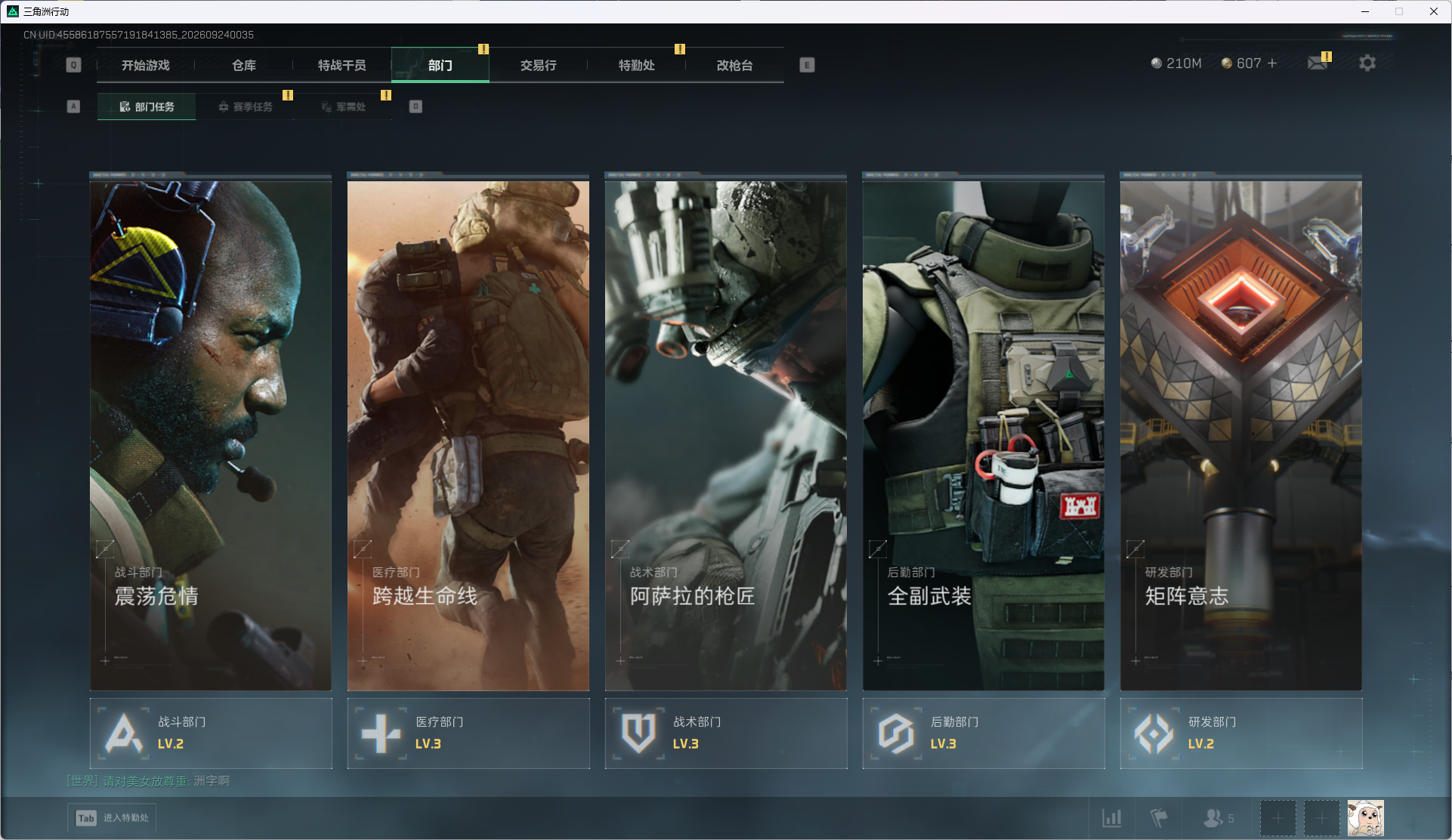
Task: Switch to the 改枪台 tab
Action: pos(735,65)
